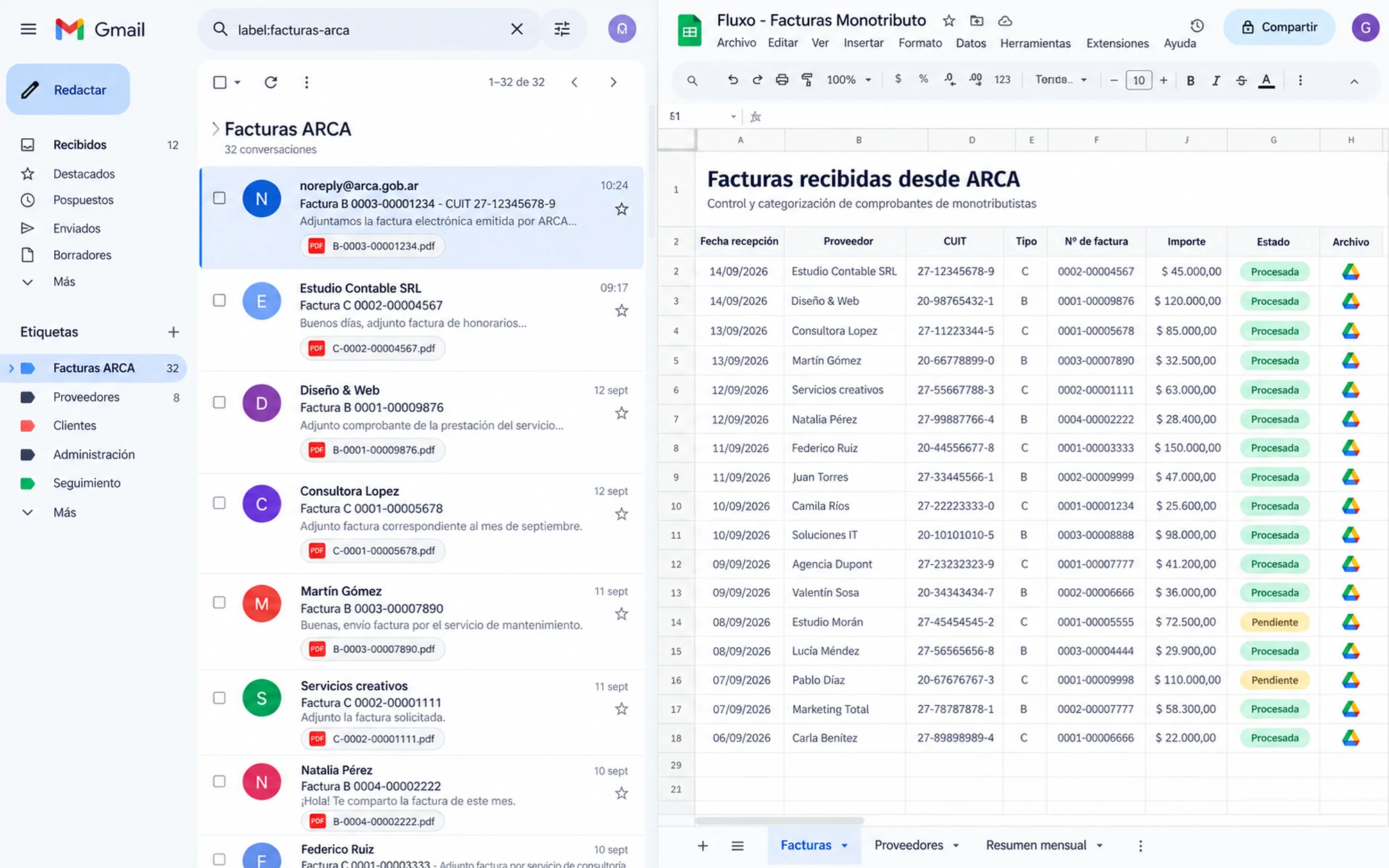The height and width of the screenshot is (868, 1389).
Task: Star the Fluxo spreadsheet document
Action: pyautogui.click(x=949, y=21)
